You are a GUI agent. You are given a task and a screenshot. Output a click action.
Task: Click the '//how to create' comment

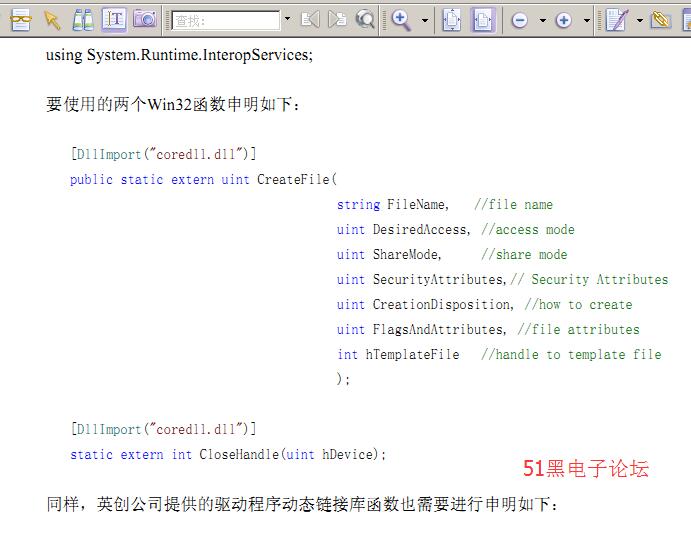point(579,305)
